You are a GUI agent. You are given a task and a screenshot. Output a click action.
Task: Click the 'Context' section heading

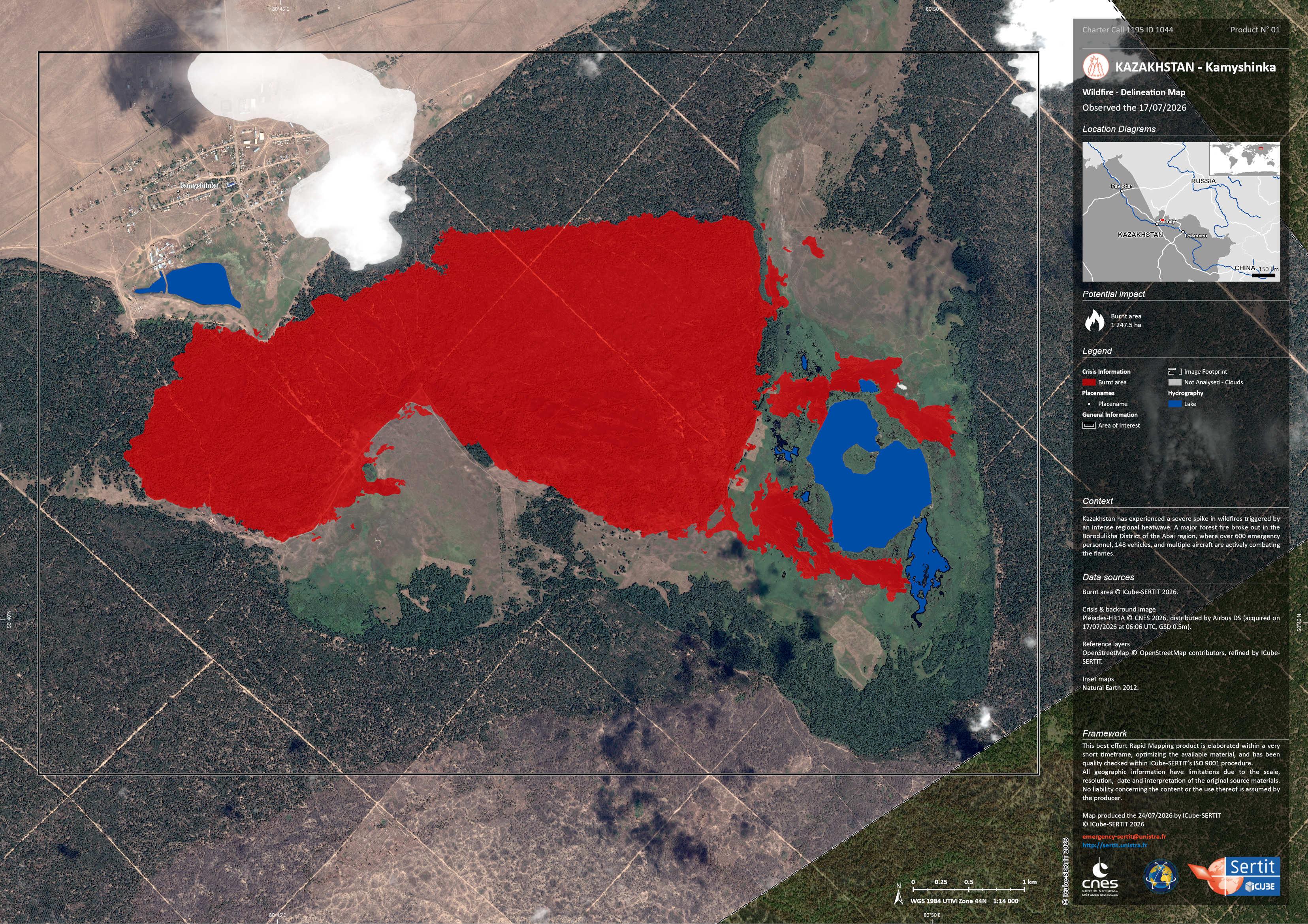(x=1098, y=501)
